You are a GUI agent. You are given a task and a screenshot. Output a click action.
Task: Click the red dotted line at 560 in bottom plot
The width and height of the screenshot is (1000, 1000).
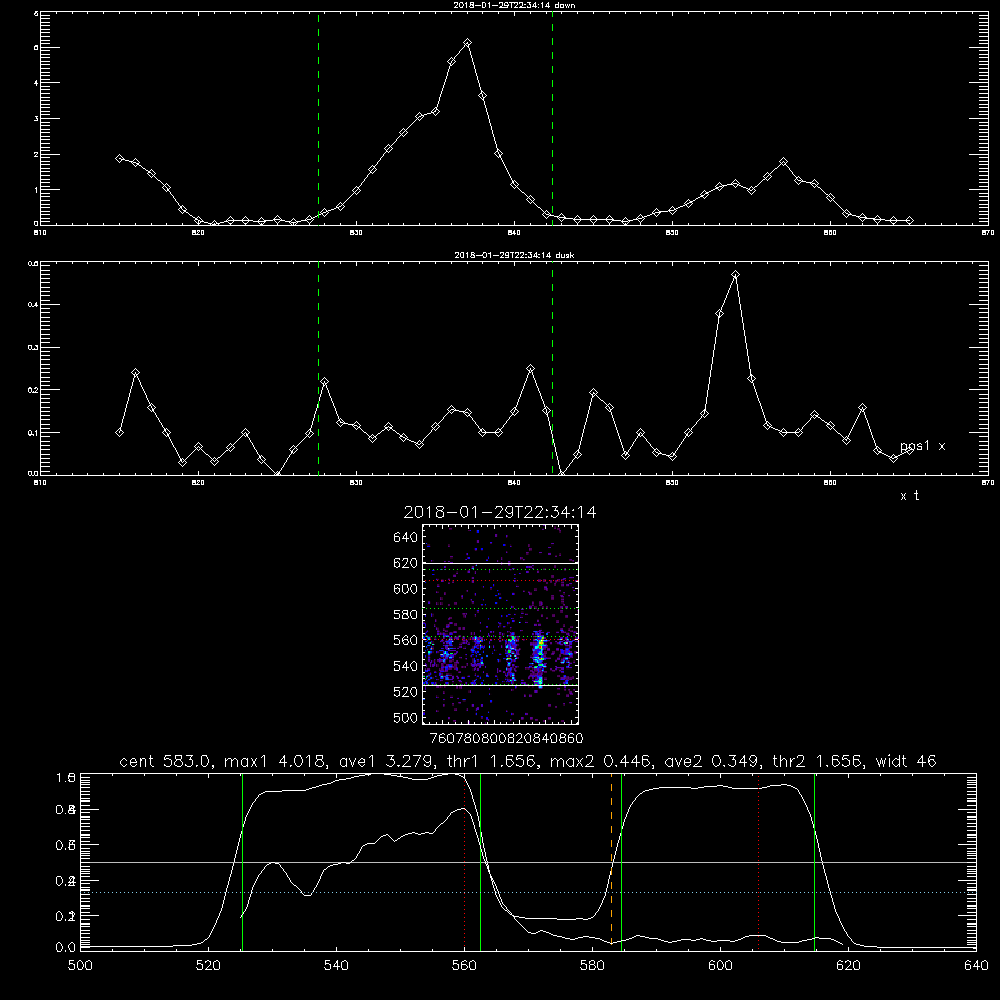[x=464, y=861]
